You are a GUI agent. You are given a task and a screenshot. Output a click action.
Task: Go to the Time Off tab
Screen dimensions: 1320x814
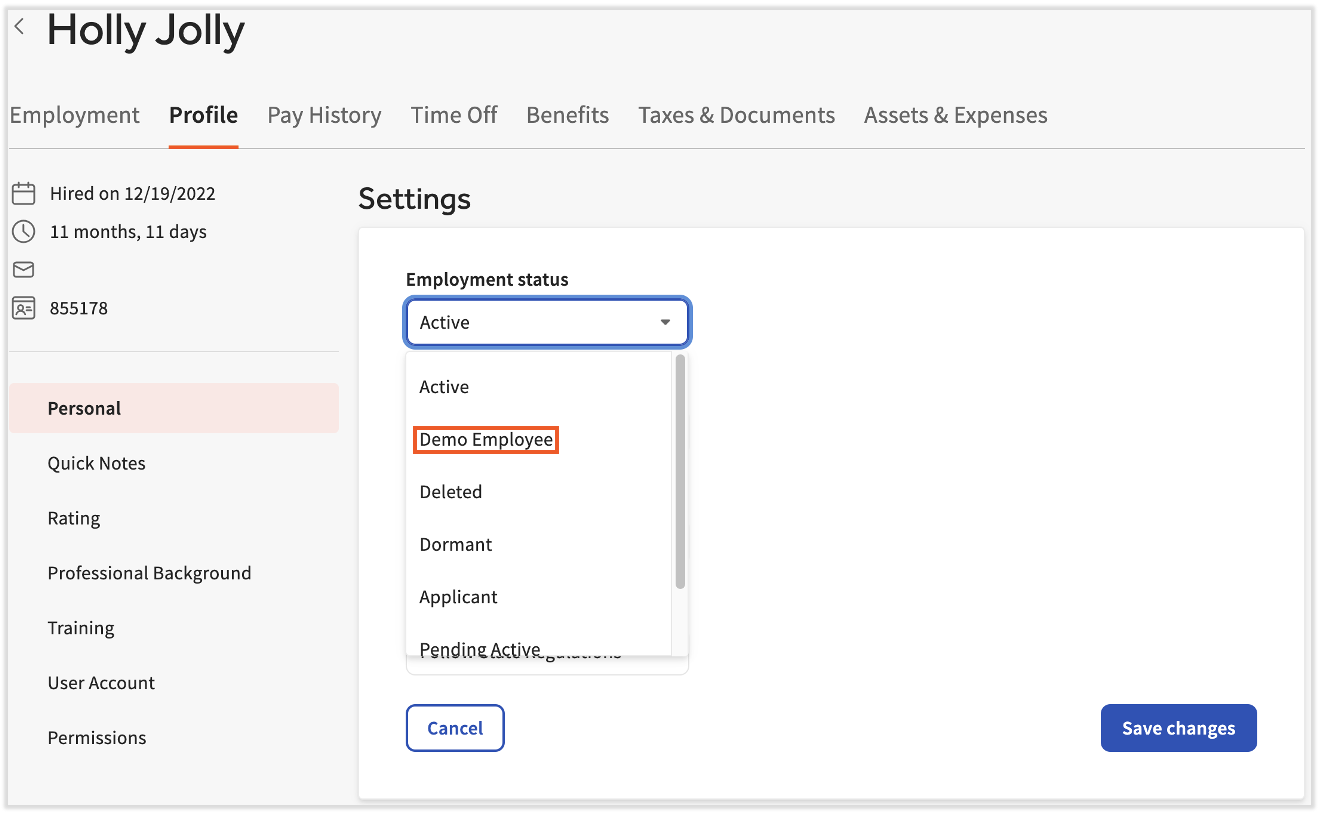tap(454, 115)
